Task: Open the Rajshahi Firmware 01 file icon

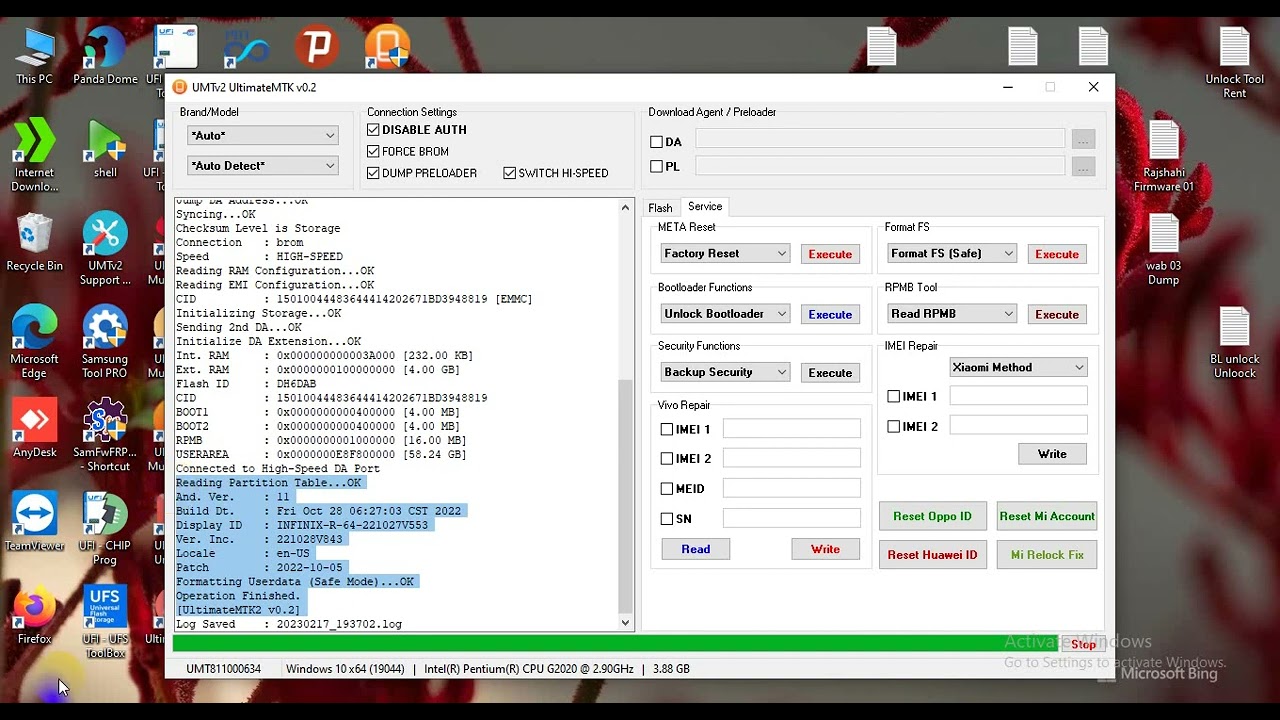Action: (1164, 155)
